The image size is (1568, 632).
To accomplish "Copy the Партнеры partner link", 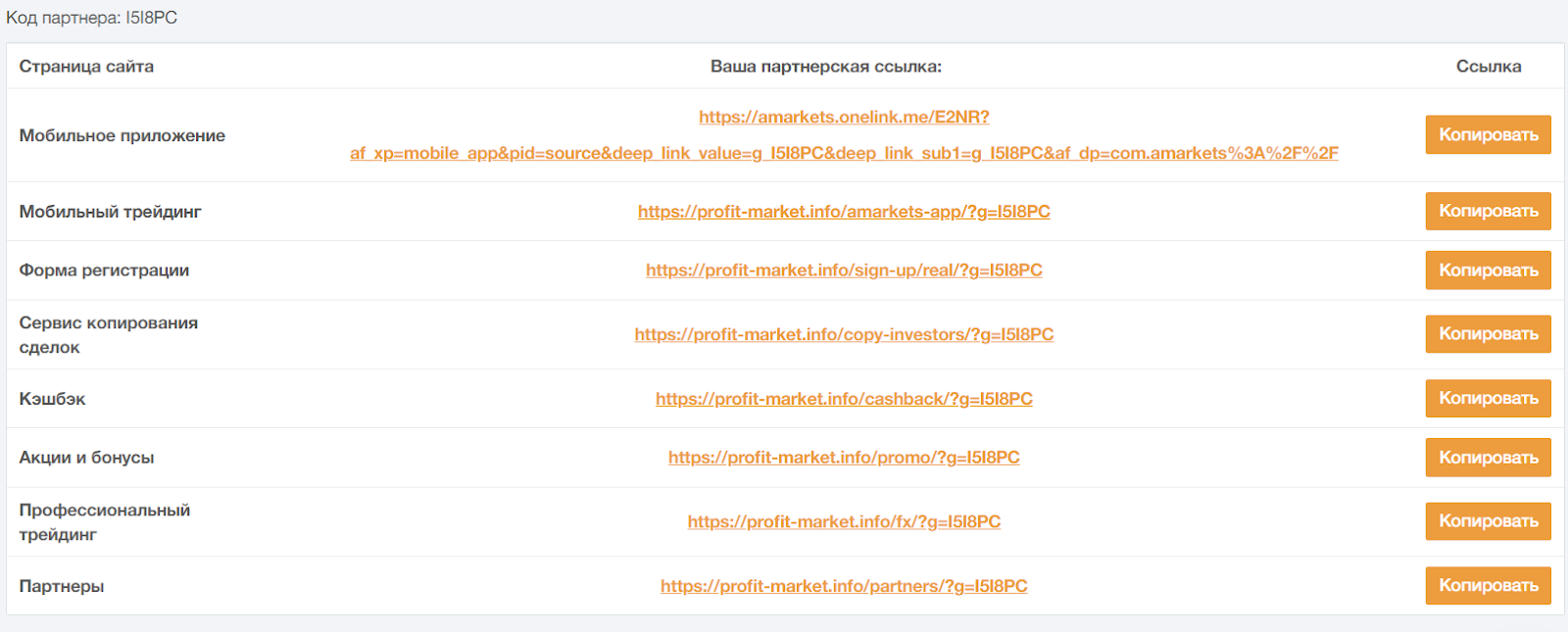I will click(1488, 586).
